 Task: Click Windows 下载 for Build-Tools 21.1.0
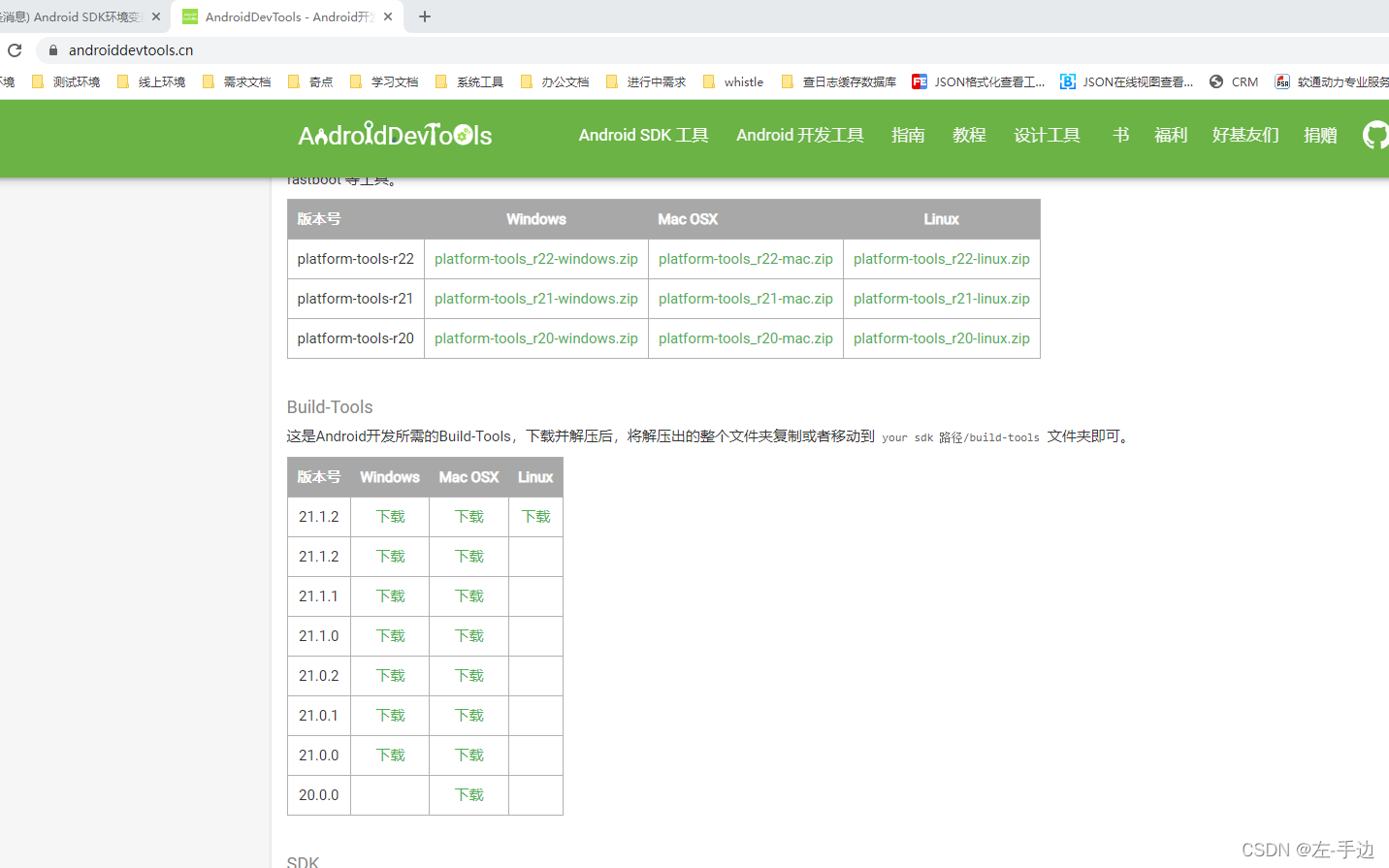tap(391, 636)
